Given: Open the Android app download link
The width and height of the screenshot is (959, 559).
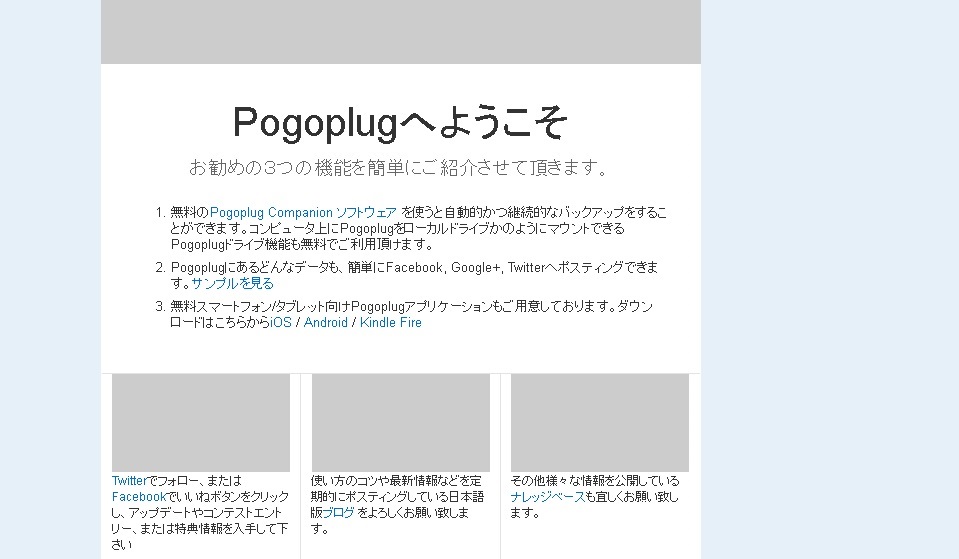Looking at the screenshot, I should click(325, 322).
